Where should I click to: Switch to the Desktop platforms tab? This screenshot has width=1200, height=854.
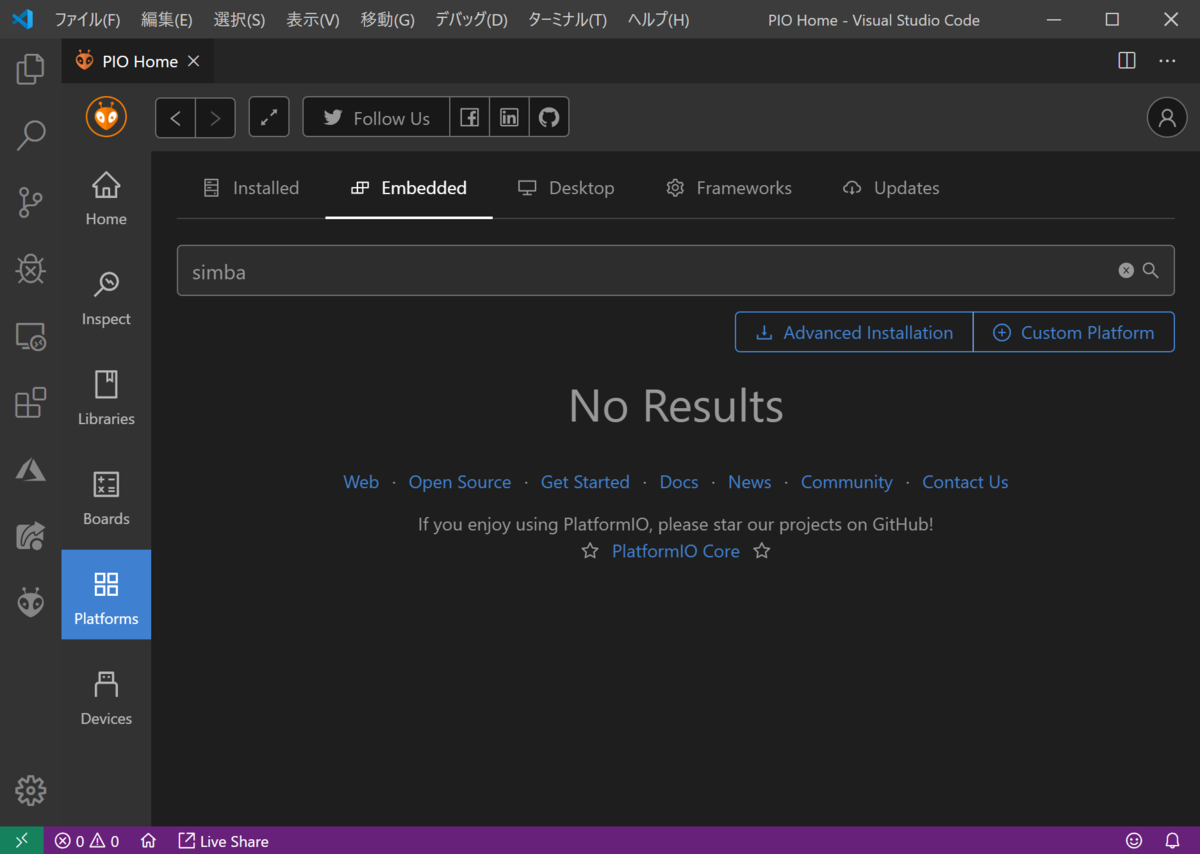click(566, 188)
